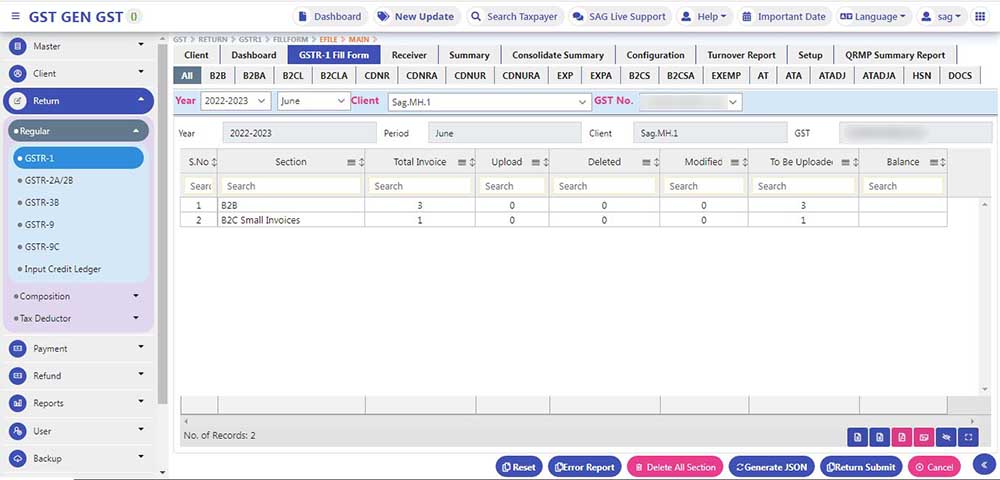Screen dimensions: 1000x480
Task: Click the Section column search field
Action: point(290,186)
